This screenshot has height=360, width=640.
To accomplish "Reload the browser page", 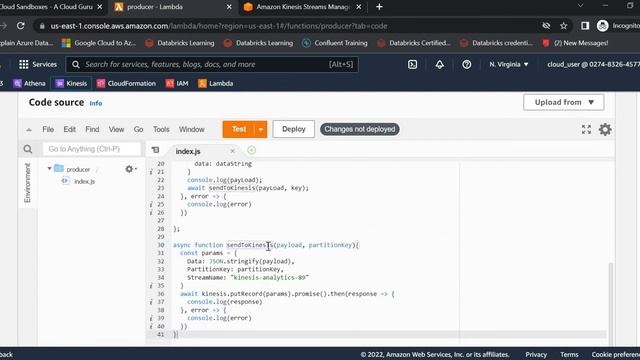I will (21, 26).
